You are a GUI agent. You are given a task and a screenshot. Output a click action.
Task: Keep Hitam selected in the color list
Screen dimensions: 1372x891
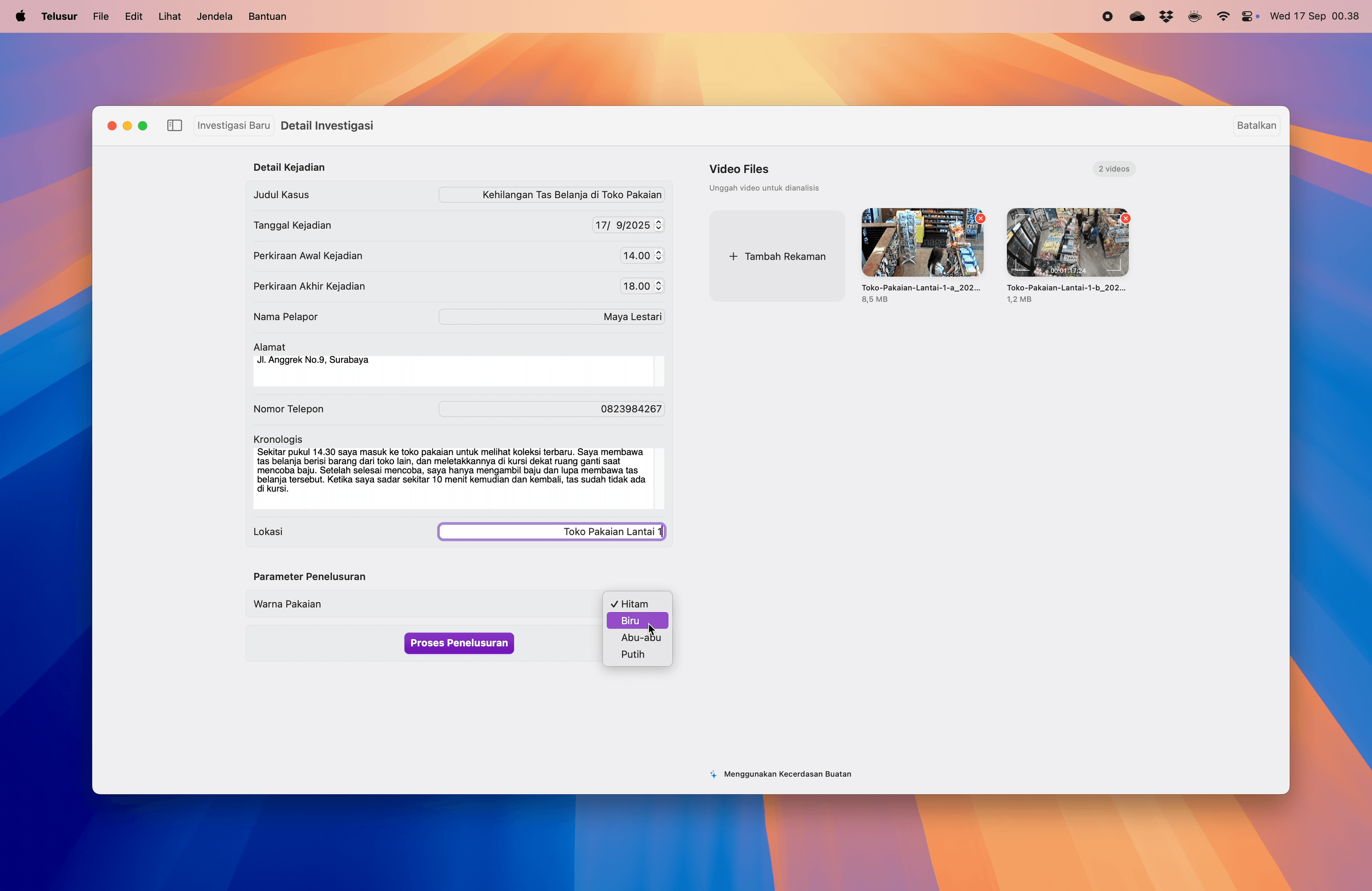[637, 604]
